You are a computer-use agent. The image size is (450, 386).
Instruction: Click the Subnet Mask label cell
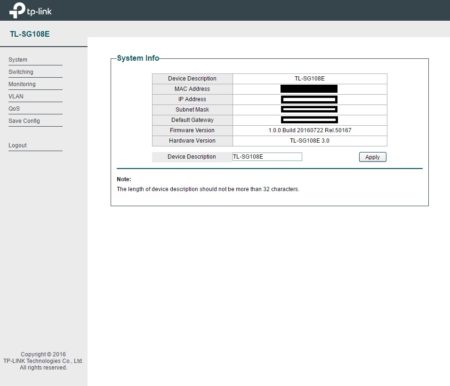tap(192, 110)
